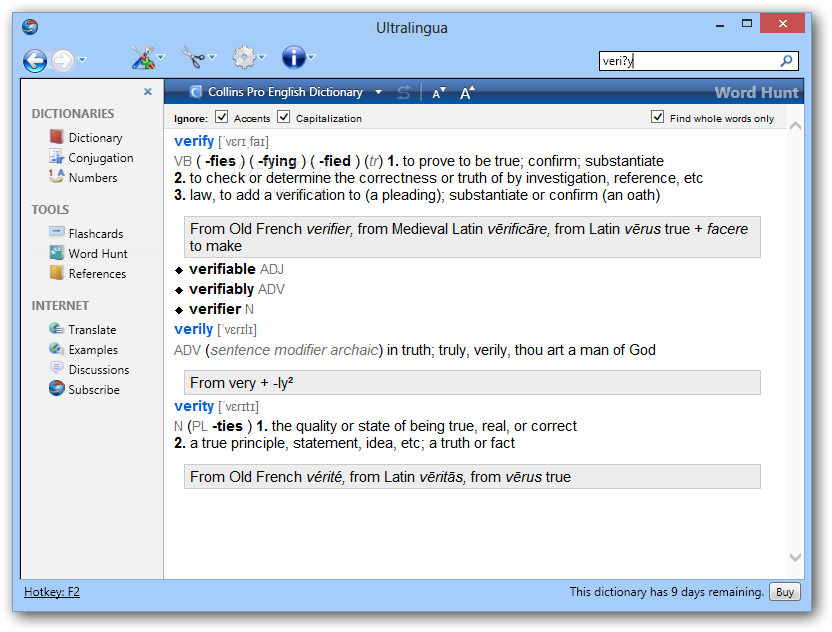Open the verify headword link
Viewport: 832px width, 632px height.
(194, 142)
